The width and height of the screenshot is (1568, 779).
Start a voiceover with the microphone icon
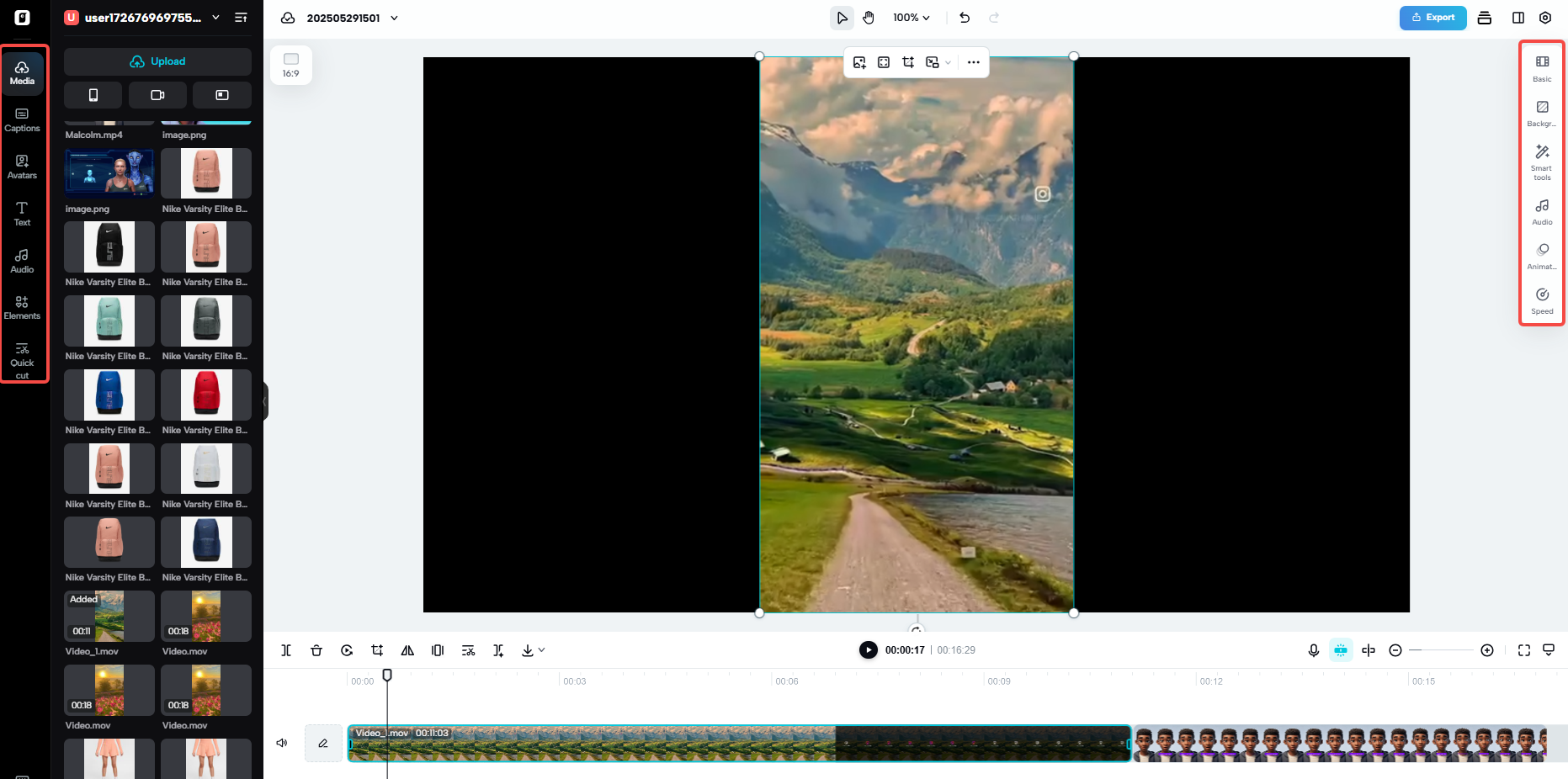pyautogui.click(x=1313, y=650)
